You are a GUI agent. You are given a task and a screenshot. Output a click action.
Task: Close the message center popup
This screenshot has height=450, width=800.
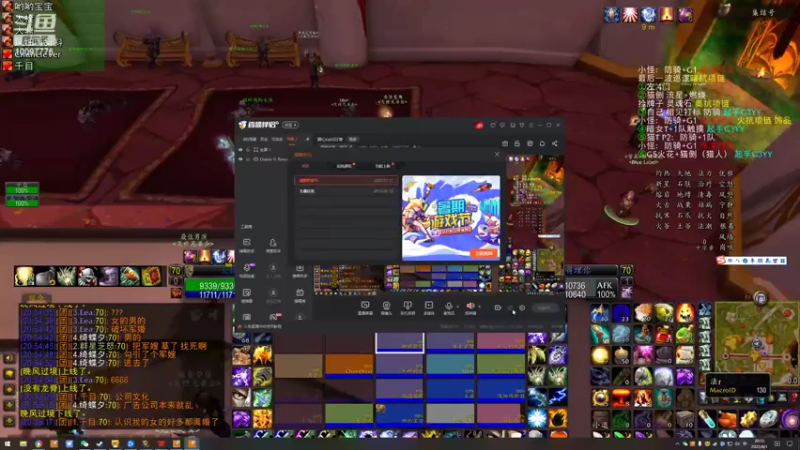coord(497,154)
